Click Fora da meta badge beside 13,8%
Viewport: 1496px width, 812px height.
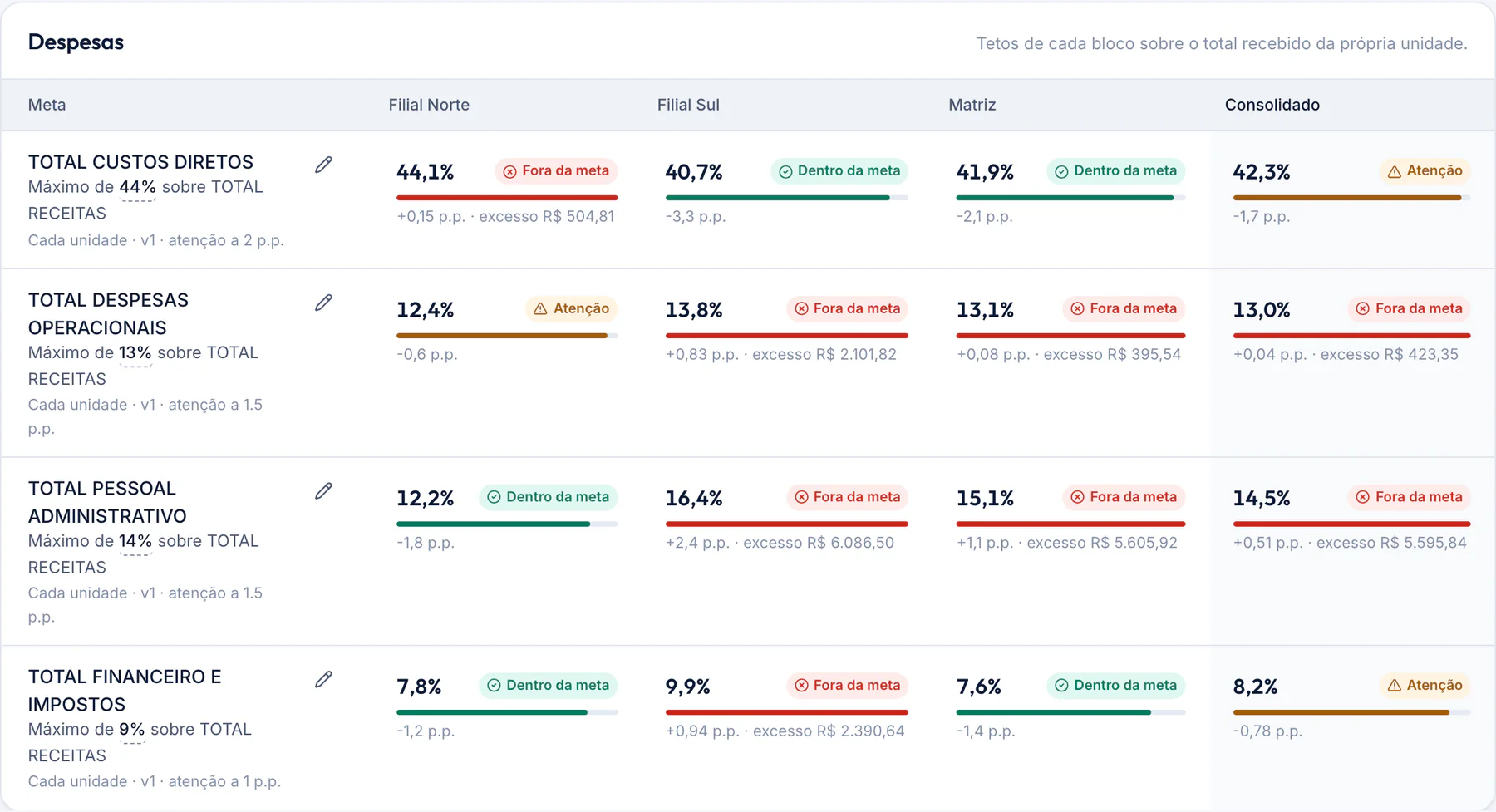[847, 309]
